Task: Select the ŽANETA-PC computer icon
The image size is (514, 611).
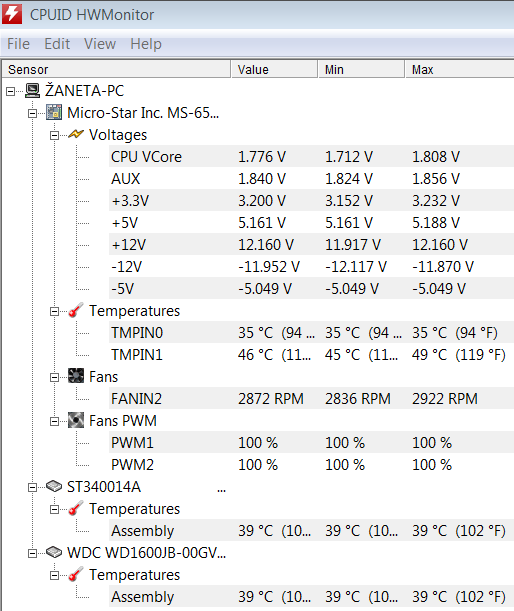Action: coord(32,91)
